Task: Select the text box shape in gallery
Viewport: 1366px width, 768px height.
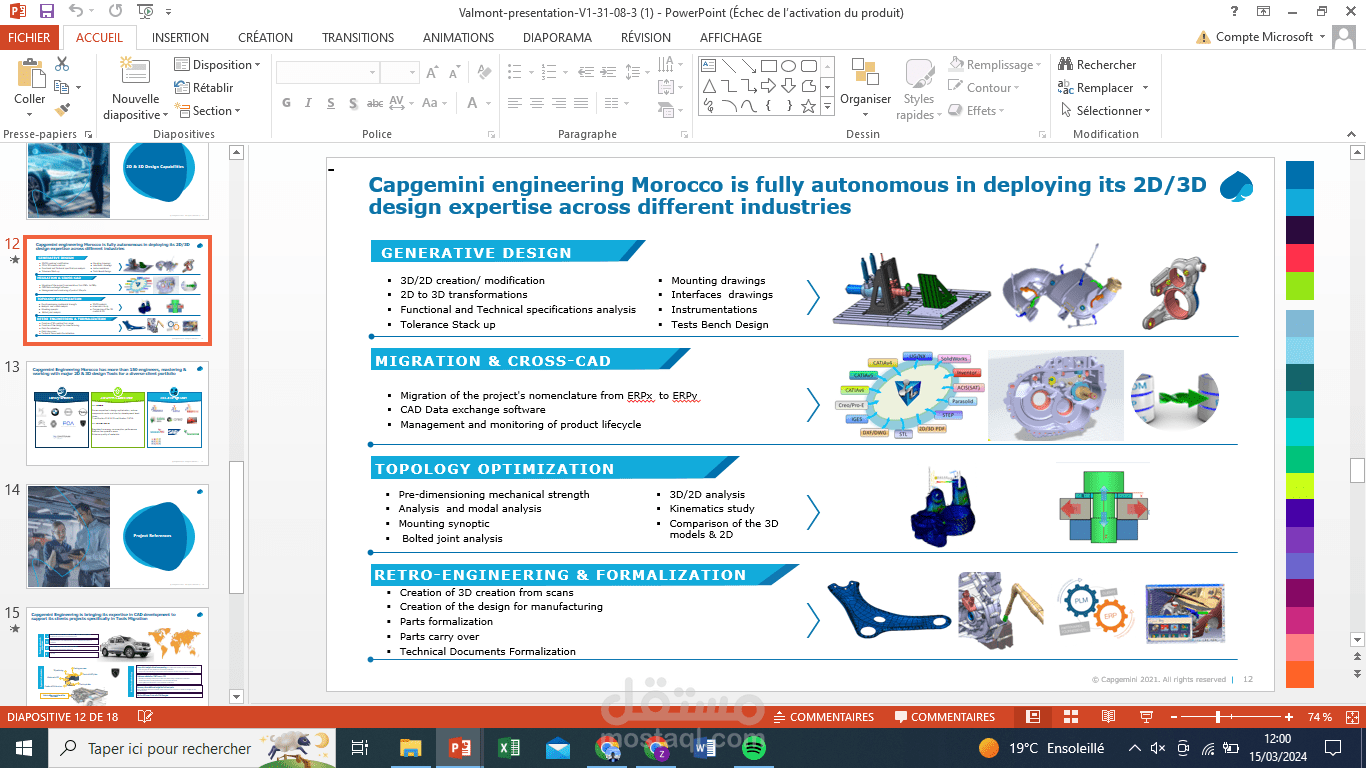Action: [709, 65]
